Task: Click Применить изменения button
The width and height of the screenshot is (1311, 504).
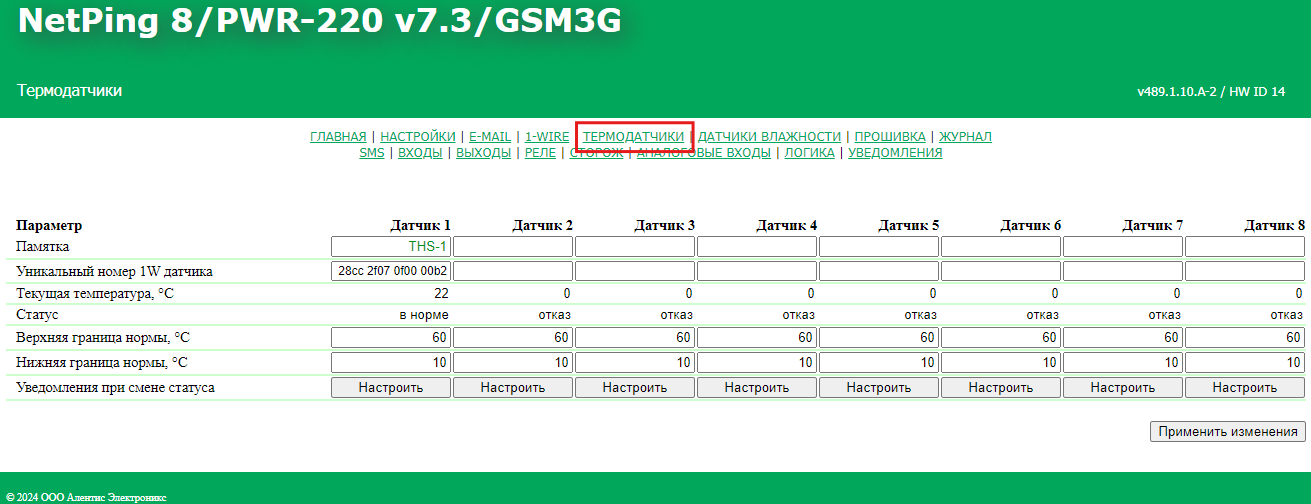Action: 1227,432
